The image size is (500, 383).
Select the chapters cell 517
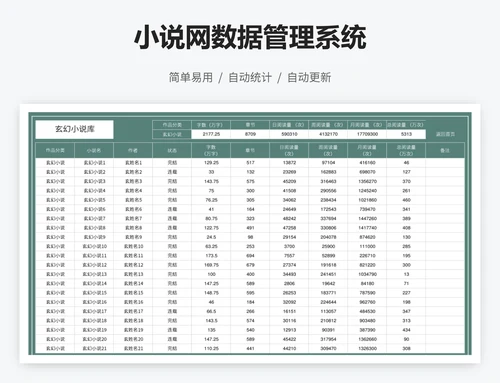coord(250,163)
